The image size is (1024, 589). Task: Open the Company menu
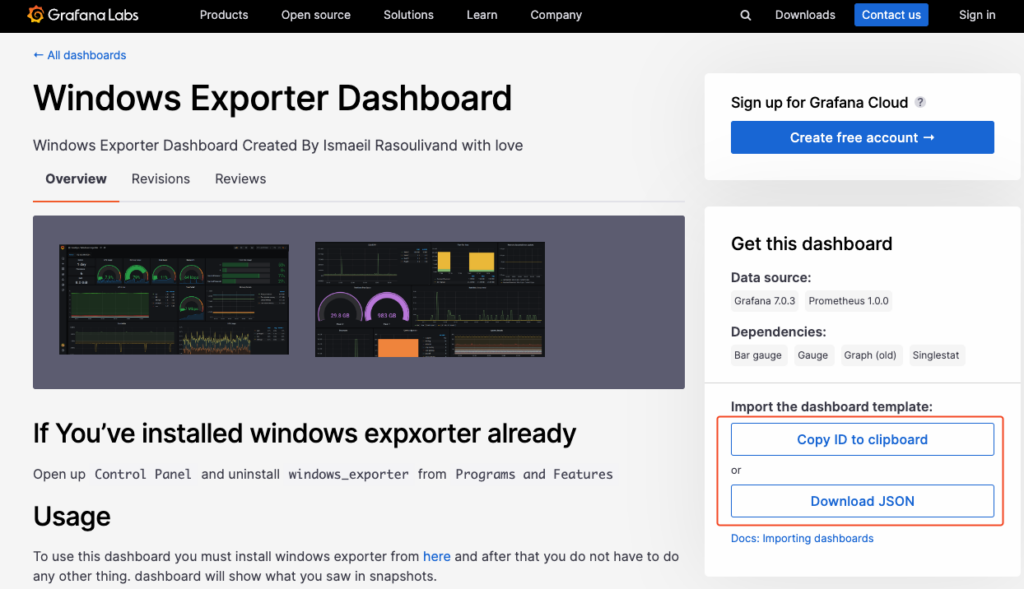(556, 15)
